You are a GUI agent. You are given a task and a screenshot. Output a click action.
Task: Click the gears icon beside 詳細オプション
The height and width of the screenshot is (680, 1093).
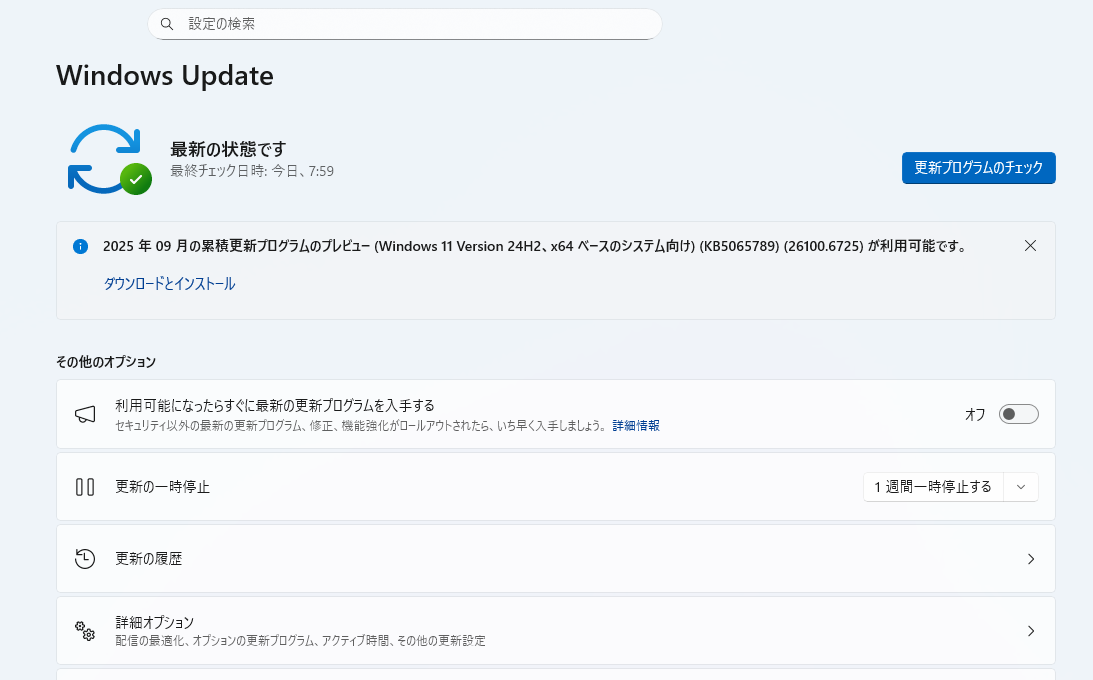coord(85,631)
